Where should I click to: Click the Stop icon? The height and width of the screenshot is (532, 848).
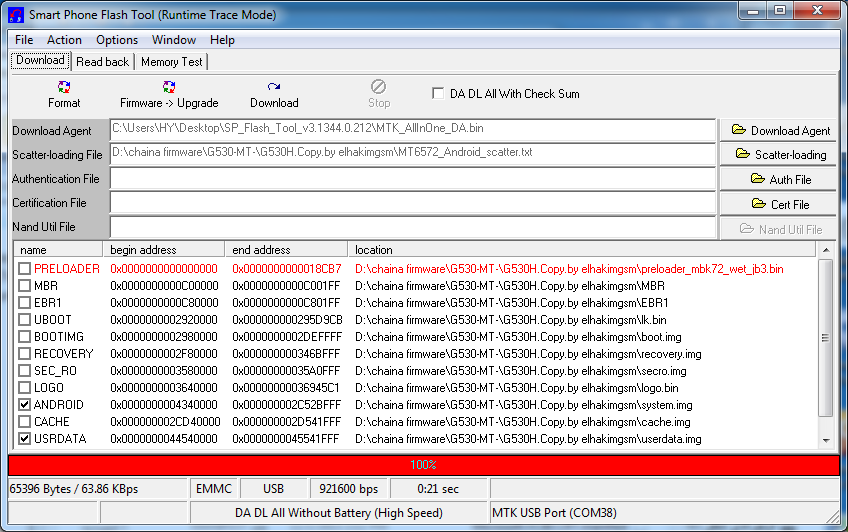(379, 87)
